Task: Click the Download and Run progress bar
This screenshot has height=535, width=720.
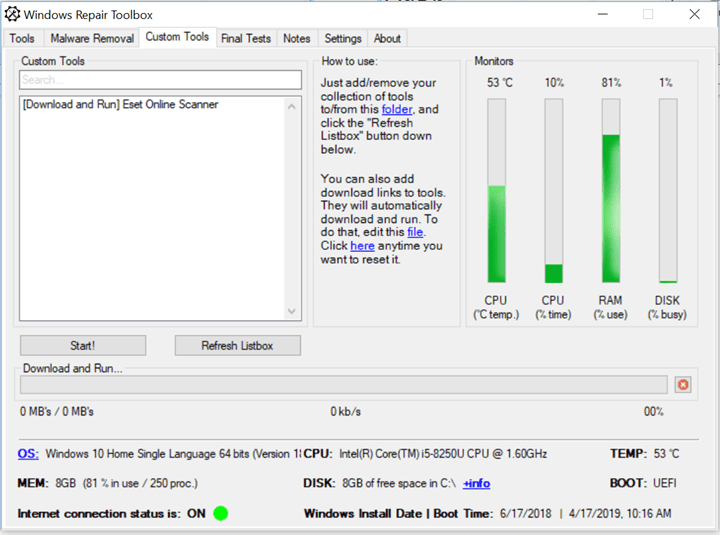Action: coord(343,385)
